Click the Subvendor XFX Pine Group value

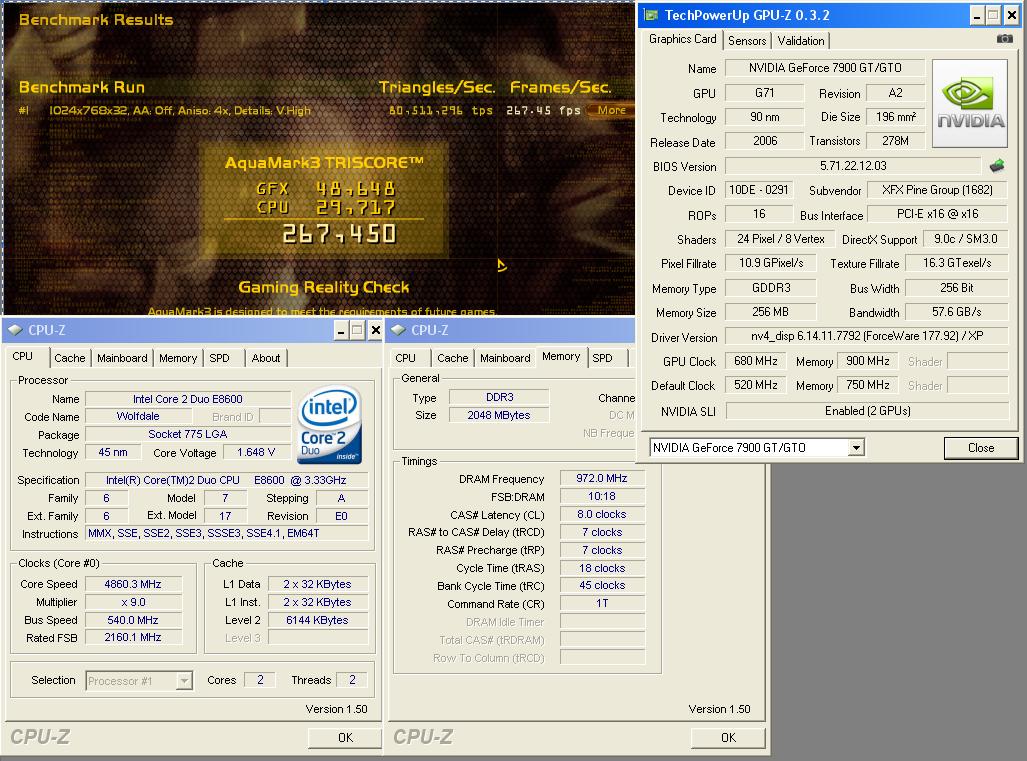(x=937, y=191)
